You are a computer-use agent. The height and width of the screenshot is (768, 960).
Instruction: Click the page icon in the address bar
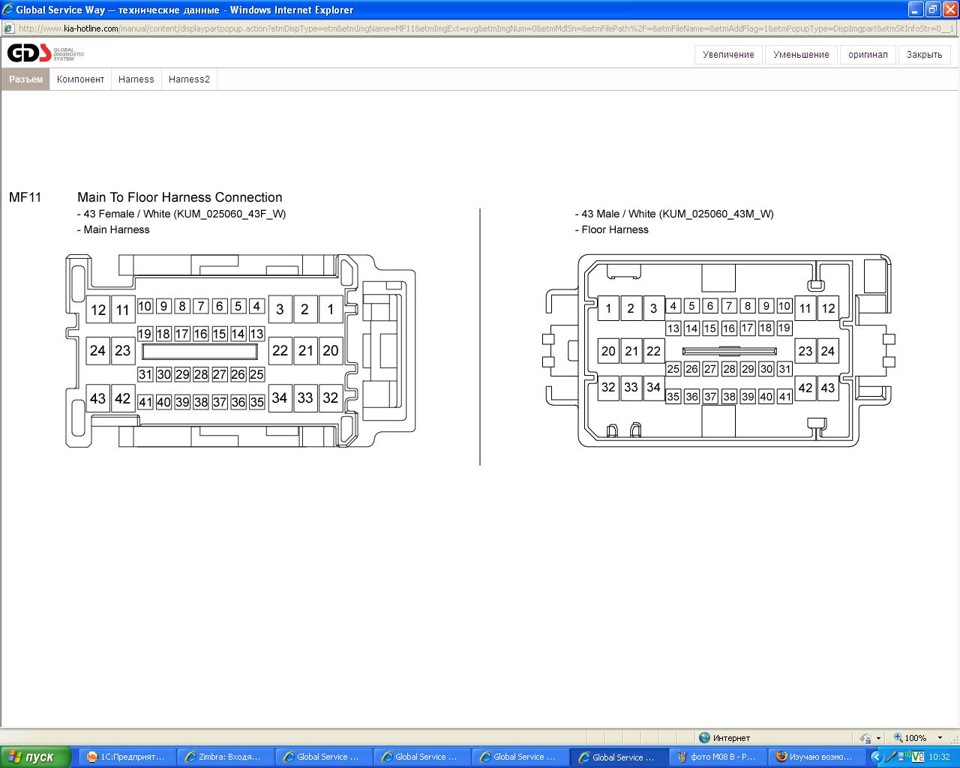click(9, 28)
